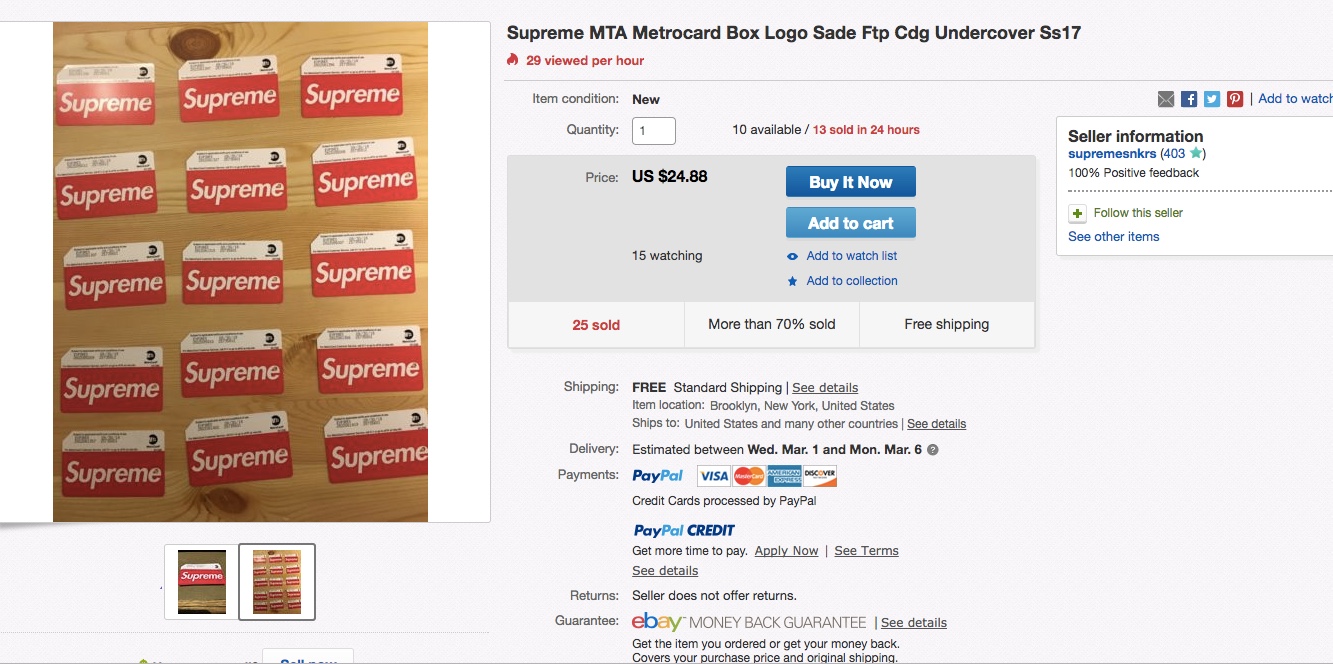Click the main Supreme Metrocards product image
The height and width of the screenshot is (664, 1333).
240,272
